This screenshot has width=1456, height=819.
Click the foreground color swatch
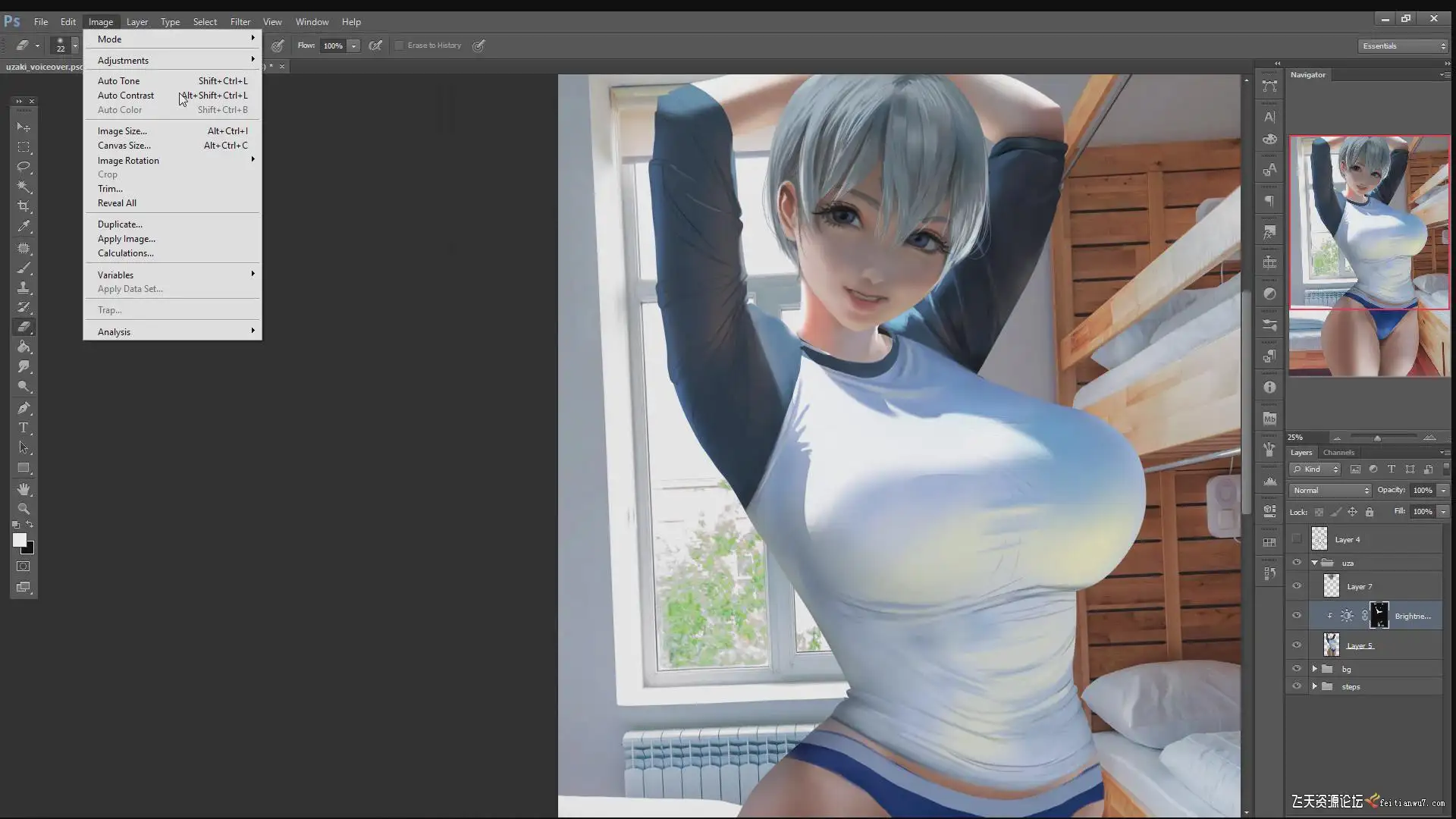(19, 539)
